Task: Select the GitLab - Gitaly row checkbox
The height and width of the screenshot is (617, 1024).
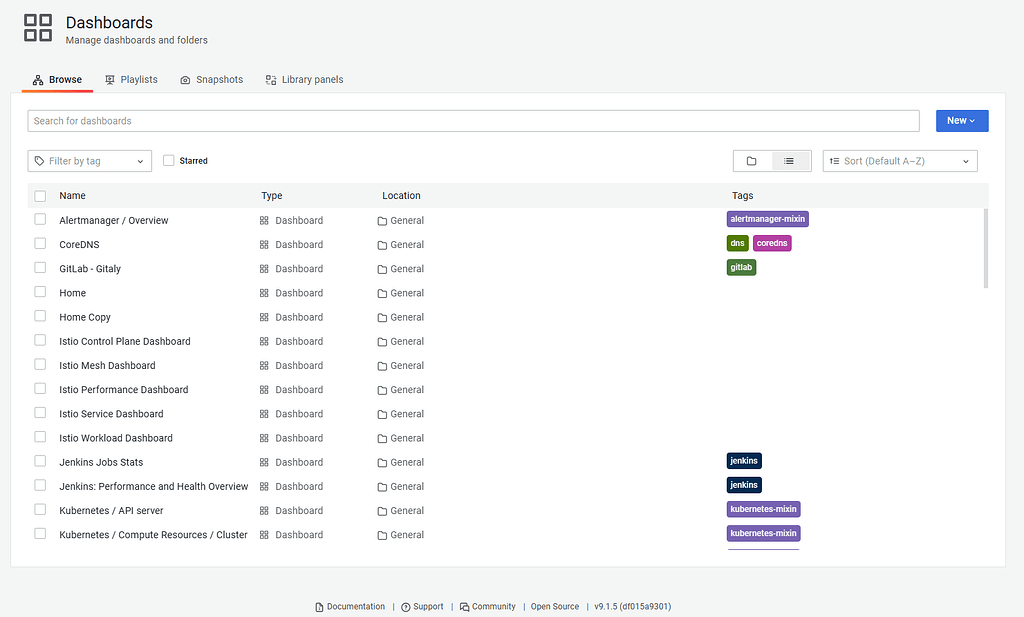Action: (x=40, y=268)
